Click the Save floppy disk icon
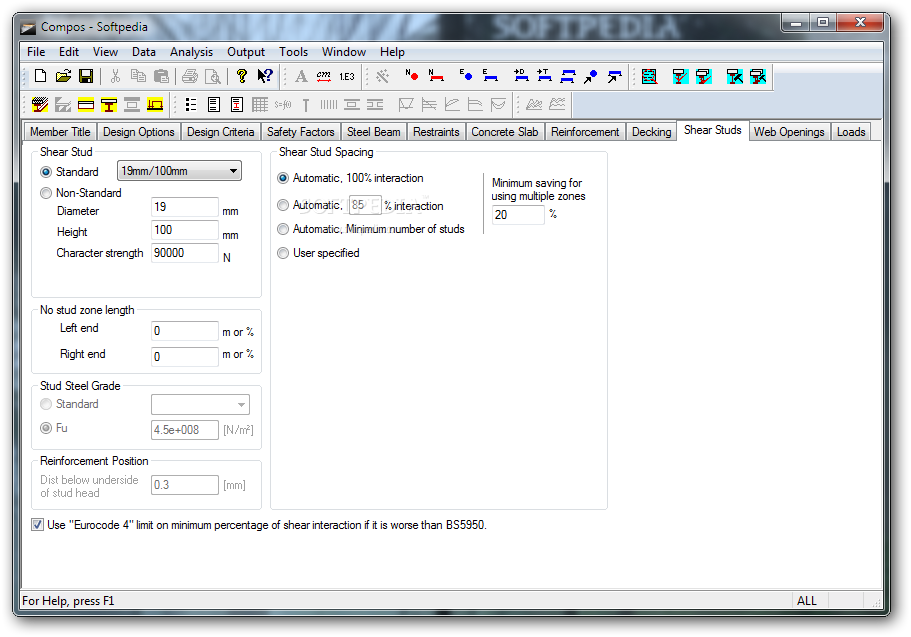The height and width of the screenshot is (637, 911). point(86,76)
